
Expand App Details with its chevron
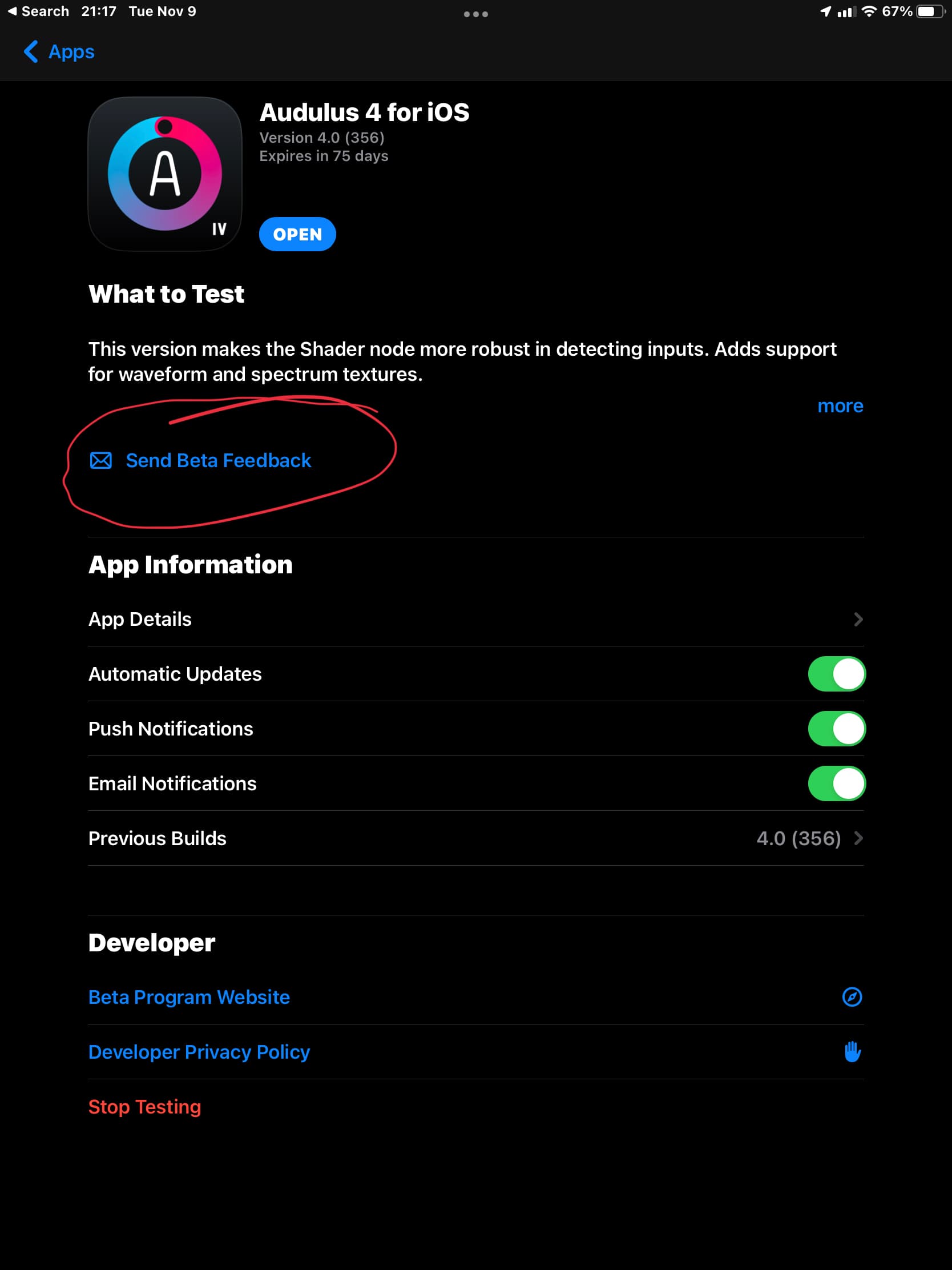tap(858, 619)
